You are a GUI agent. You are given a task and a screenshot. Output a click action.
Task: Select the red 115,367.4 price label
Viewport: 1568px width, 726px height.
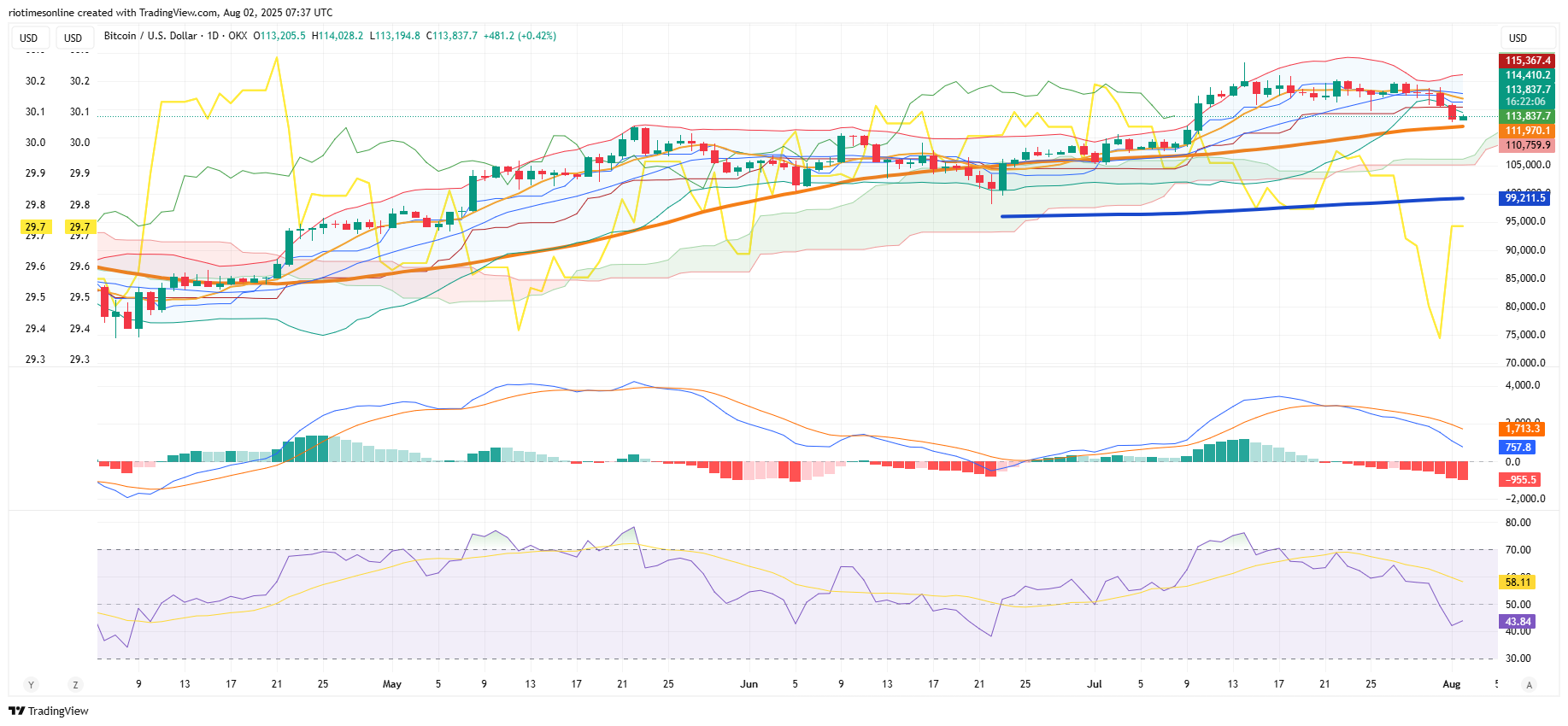pyautogui.click(x=1527, y=61)
